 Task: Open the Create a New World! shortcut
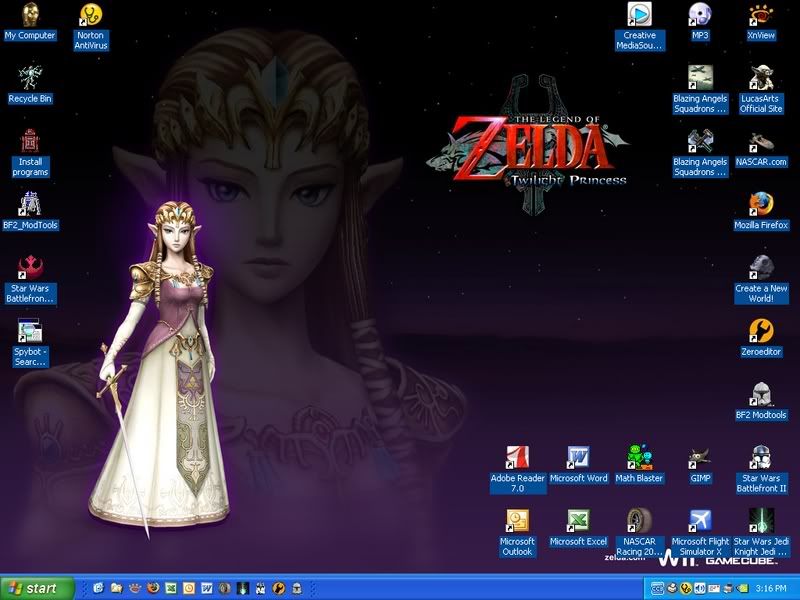pyautogui.click(x=761, y=280)
